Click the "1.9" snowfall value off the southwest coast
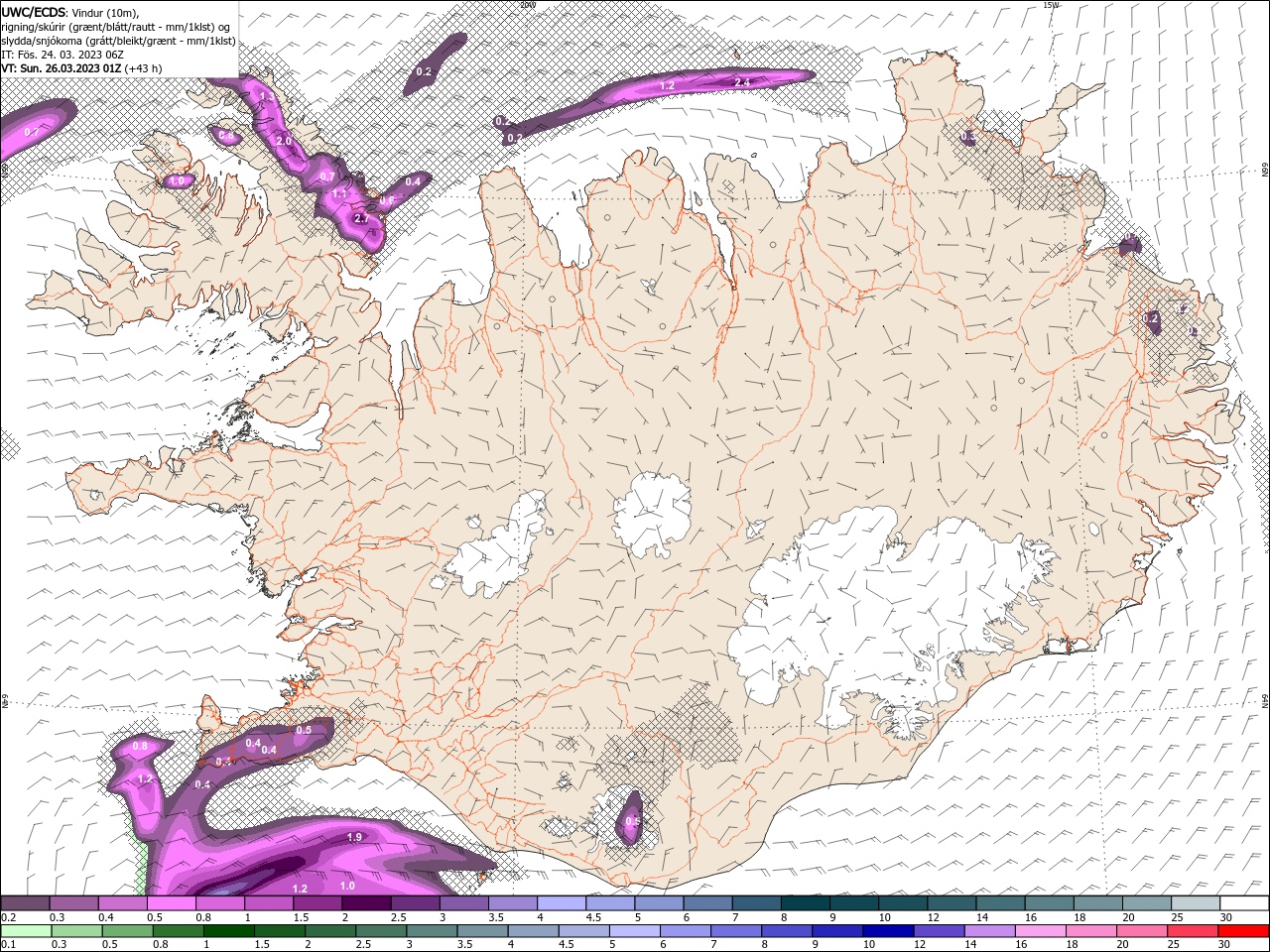 coord(354,838)
